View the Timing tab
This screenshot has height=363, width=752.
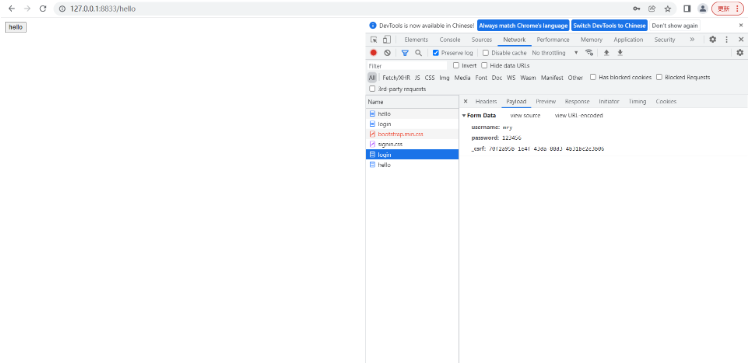pos(637,101)
